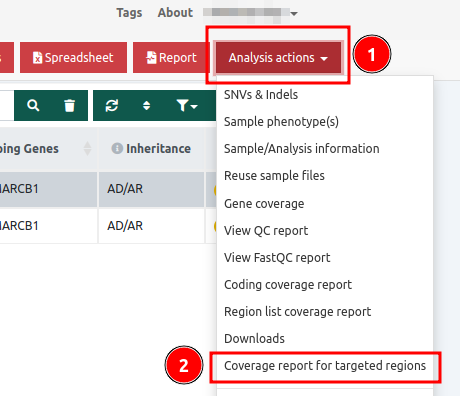The width and height of the screenshot is (460, 396).
Task: Open the Tags page
Action: tap(129, 13)
